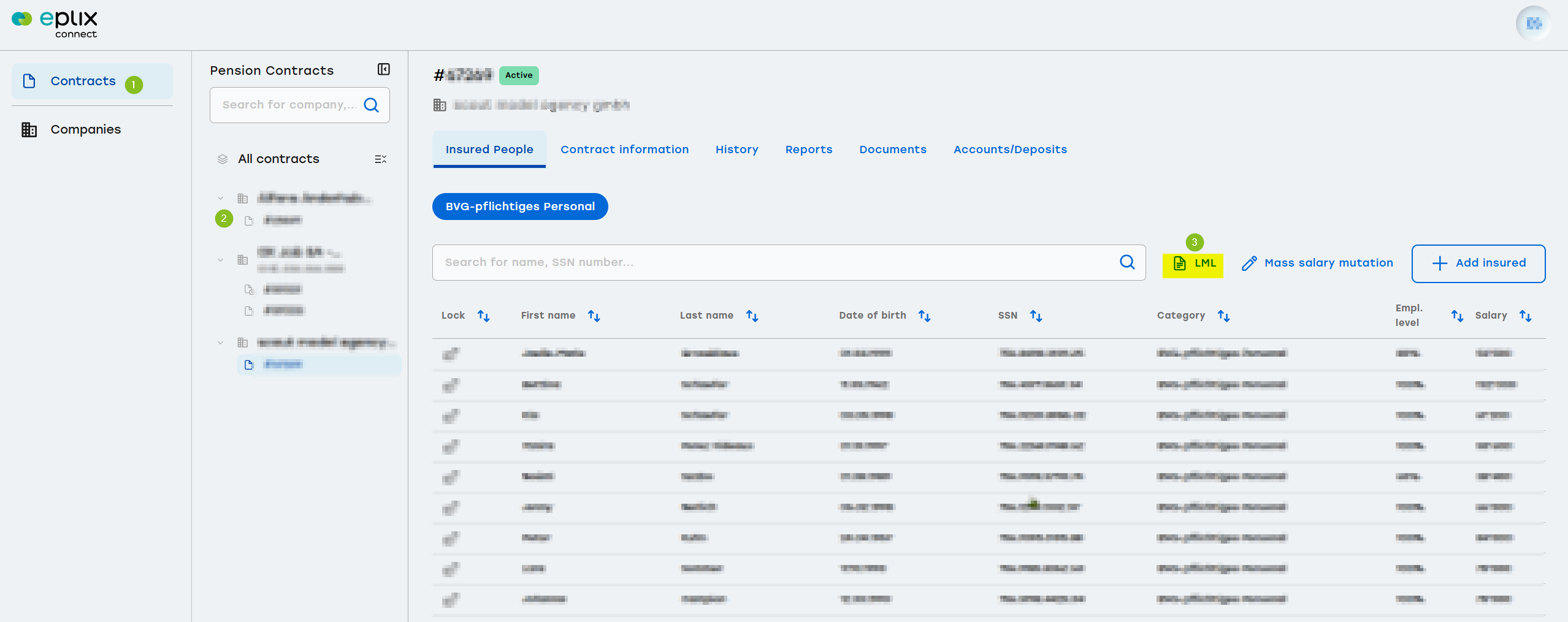Open the user profile avatar menu
Image resolution: width=1568 pixels, height=622 pixels.
1534,24
